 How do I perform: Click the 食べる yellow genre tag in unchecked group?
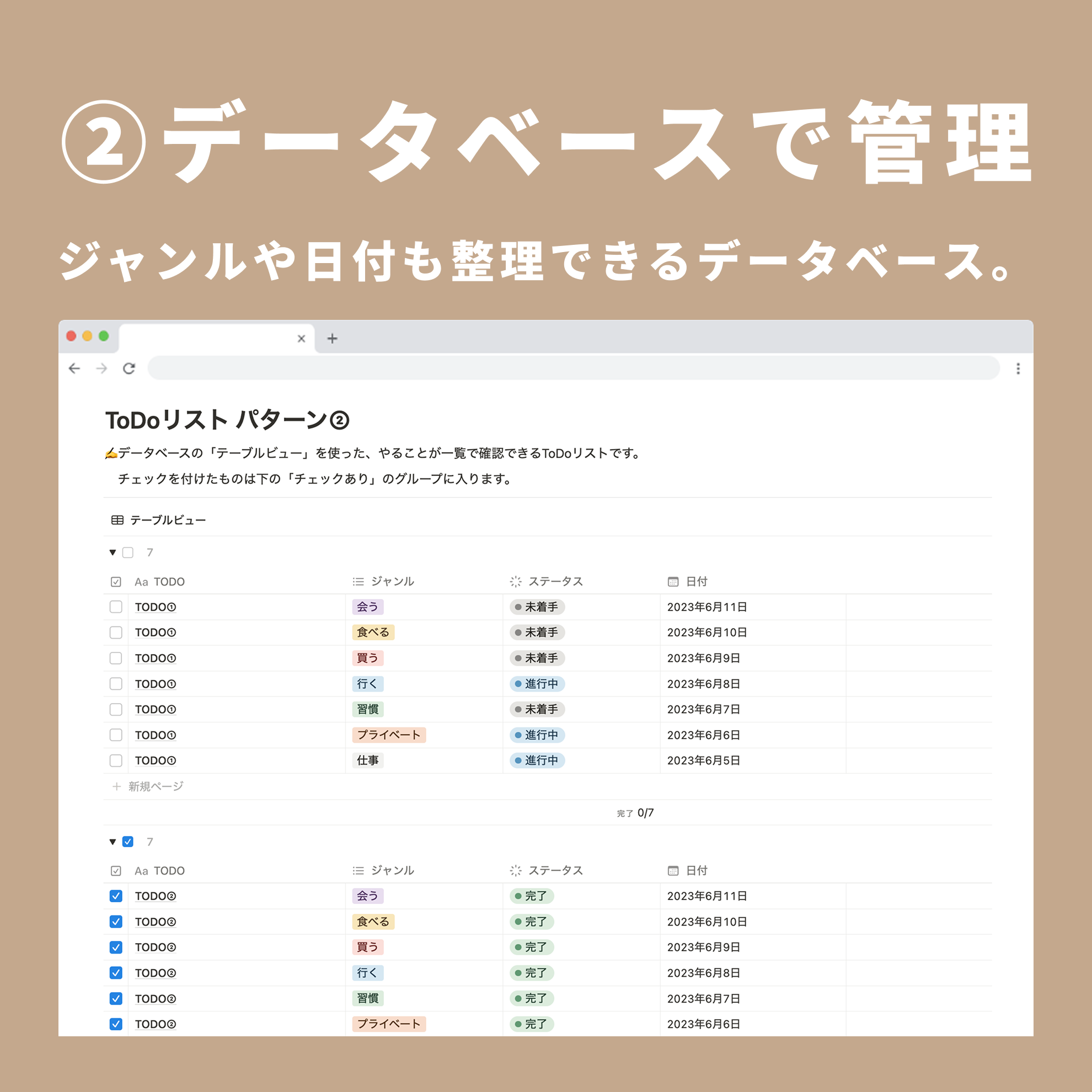click(x=373, y=633)
